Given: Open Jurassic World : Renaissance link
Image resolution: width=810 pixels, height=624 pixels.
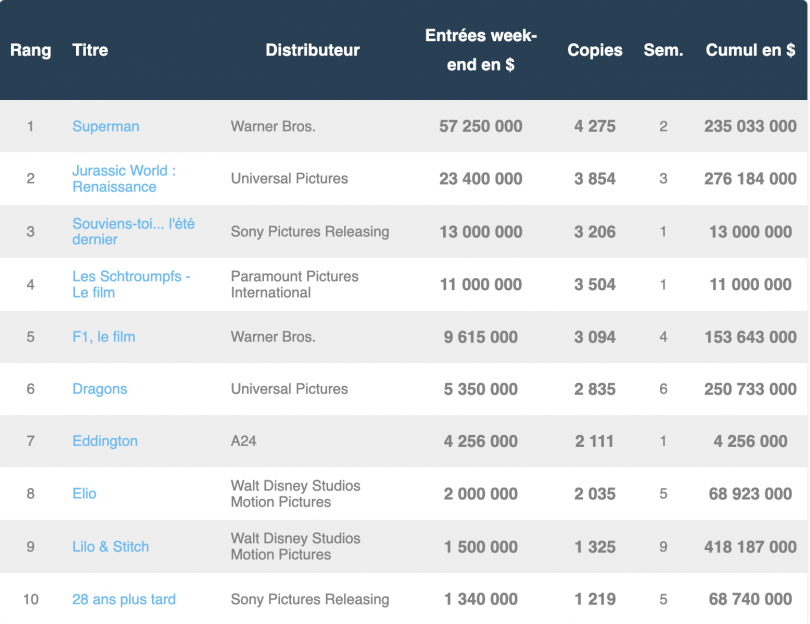Looking at the screenshot, I should (x=124, y=178).
